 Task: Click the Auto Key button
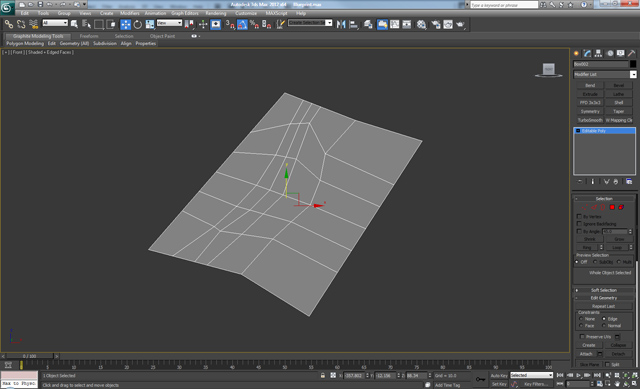point(499,376)
